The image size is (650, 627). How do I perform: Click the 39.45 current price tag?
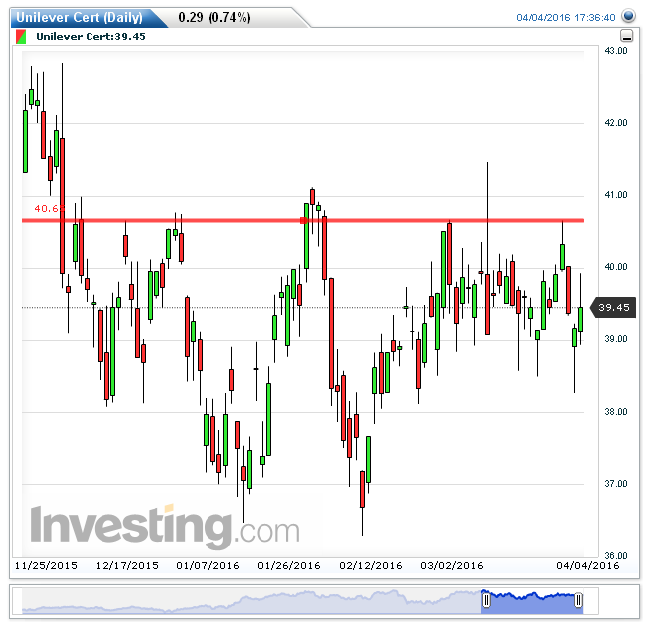[613, 307]
